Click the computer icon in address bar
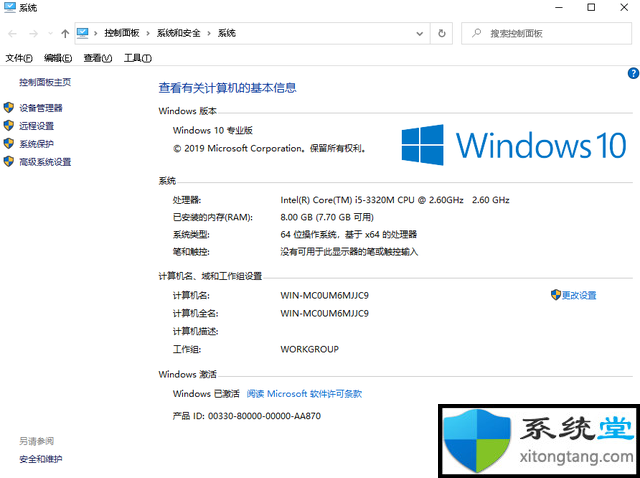 (82, 33)
